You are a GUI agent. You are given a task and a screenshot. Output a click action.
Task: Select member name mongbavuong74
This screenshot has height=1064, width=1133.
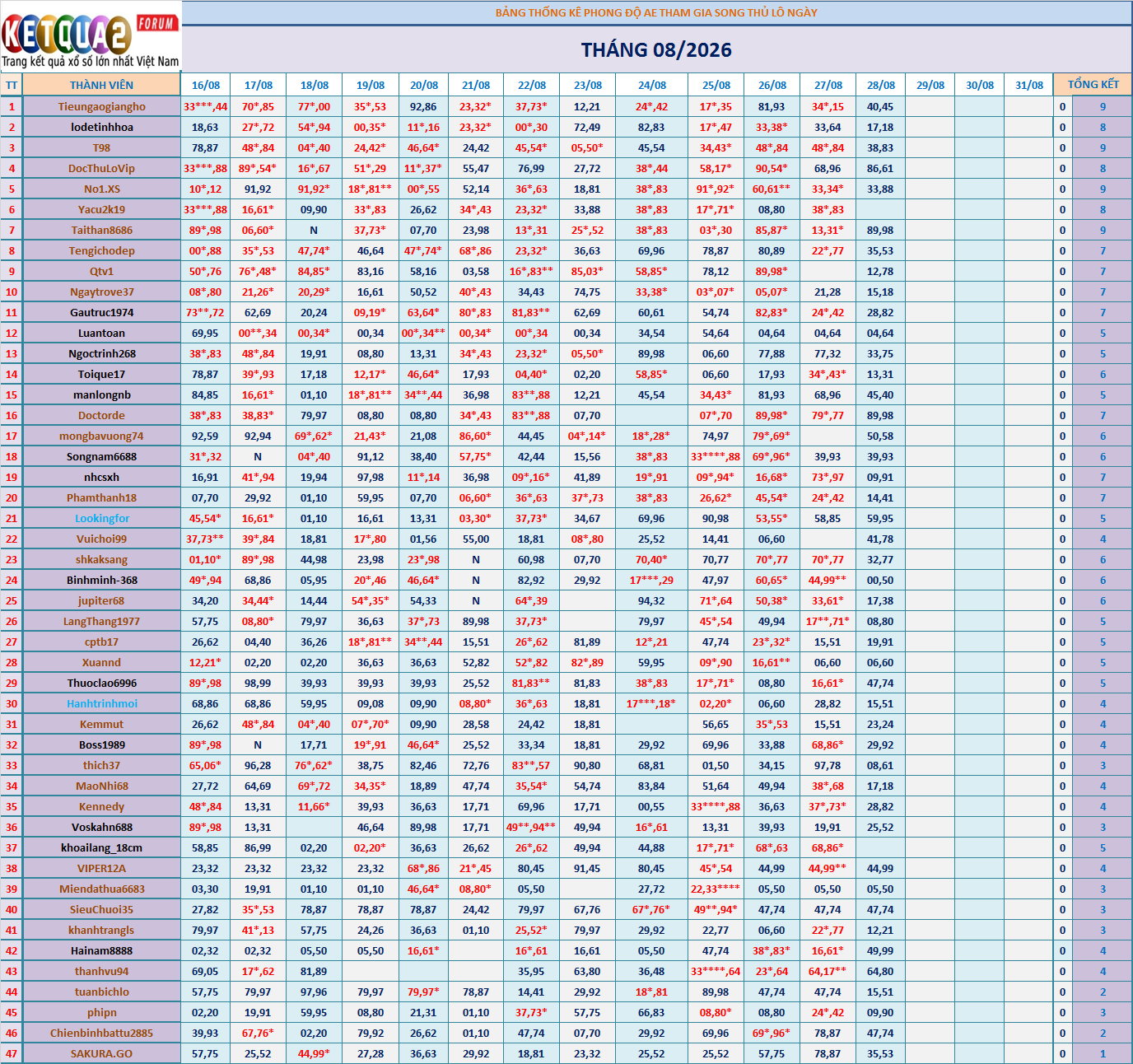tap(101, 436)
